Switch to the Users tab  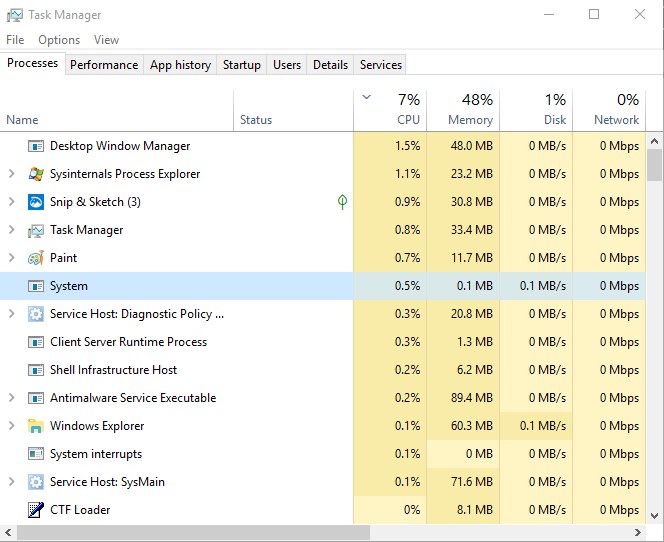point(287,65)
